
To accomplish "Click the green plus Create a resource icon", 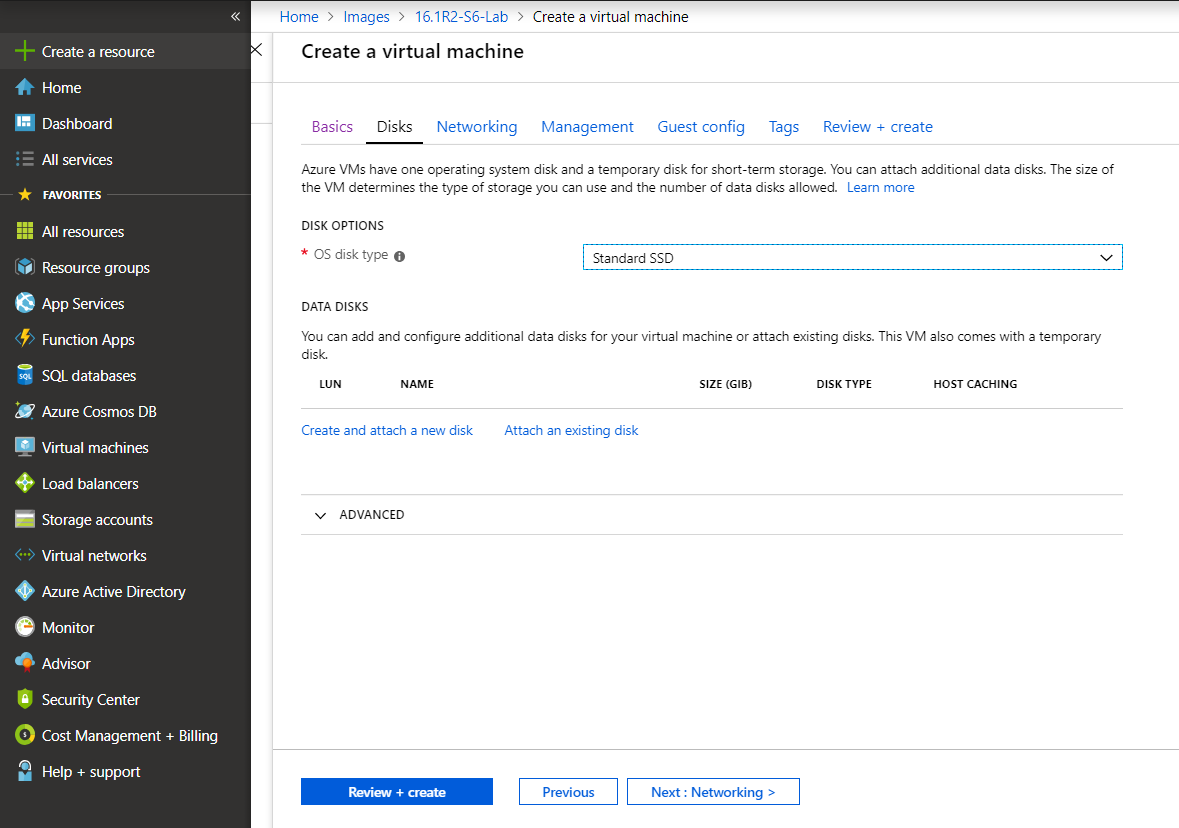I will tap(25, 51).
